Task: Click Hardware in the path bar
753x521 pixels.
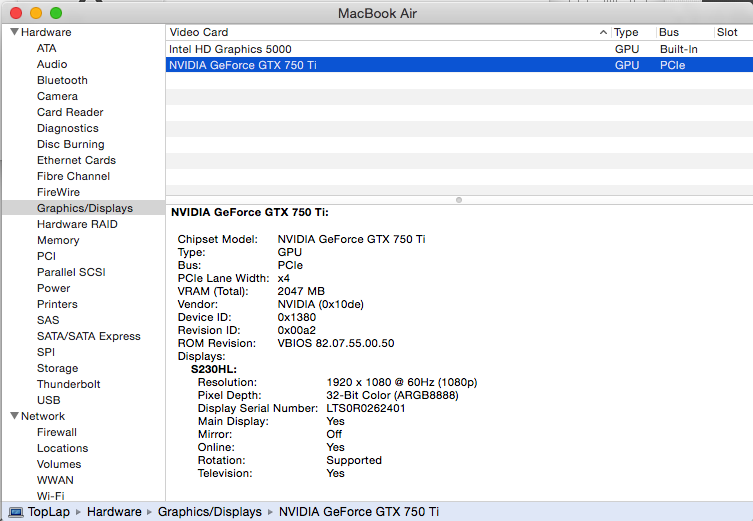Action: [x=114, y=512]
